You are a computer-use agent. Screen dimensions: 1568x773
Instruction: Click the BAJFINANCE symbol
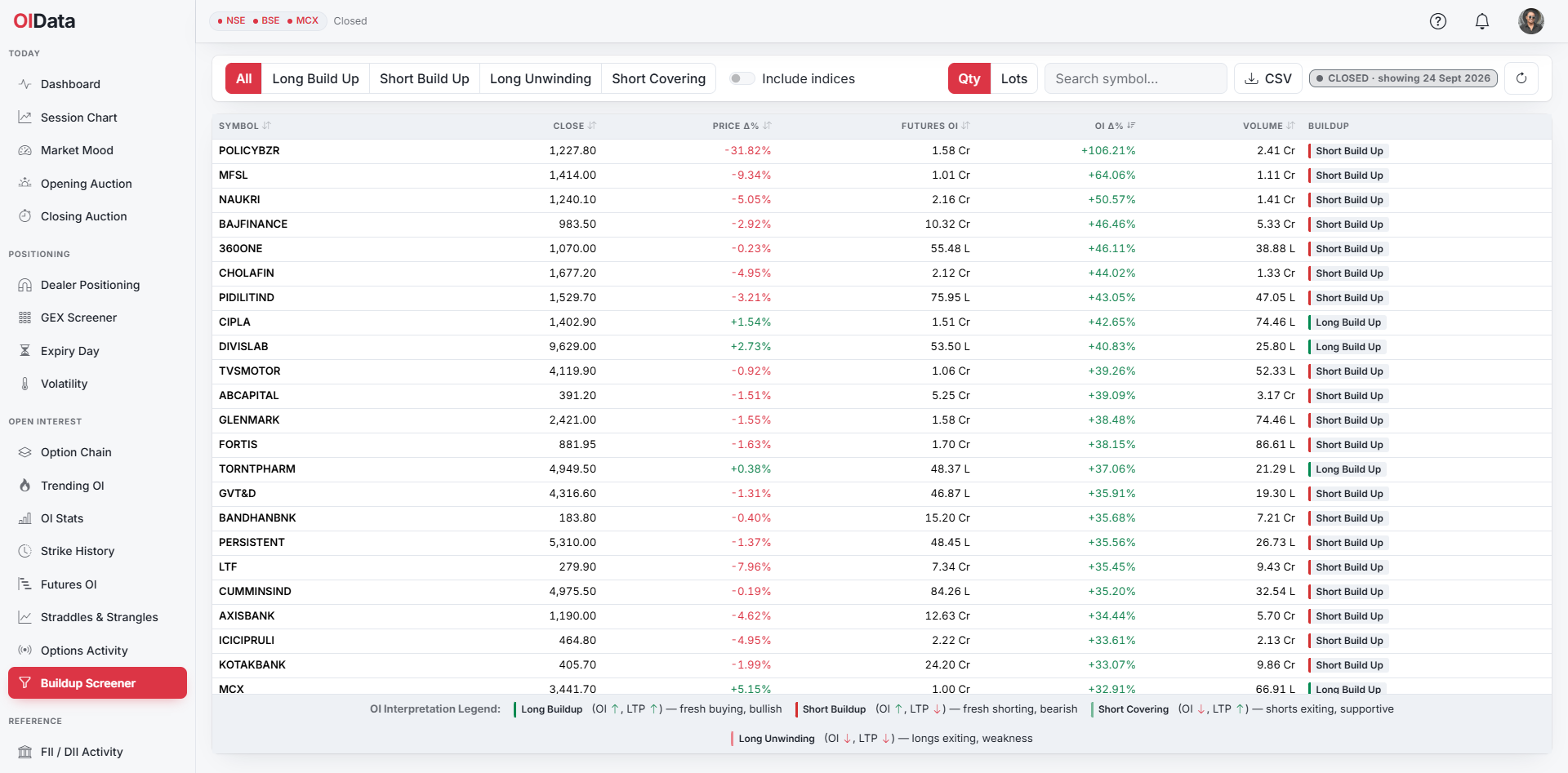[x=253, y=224]
